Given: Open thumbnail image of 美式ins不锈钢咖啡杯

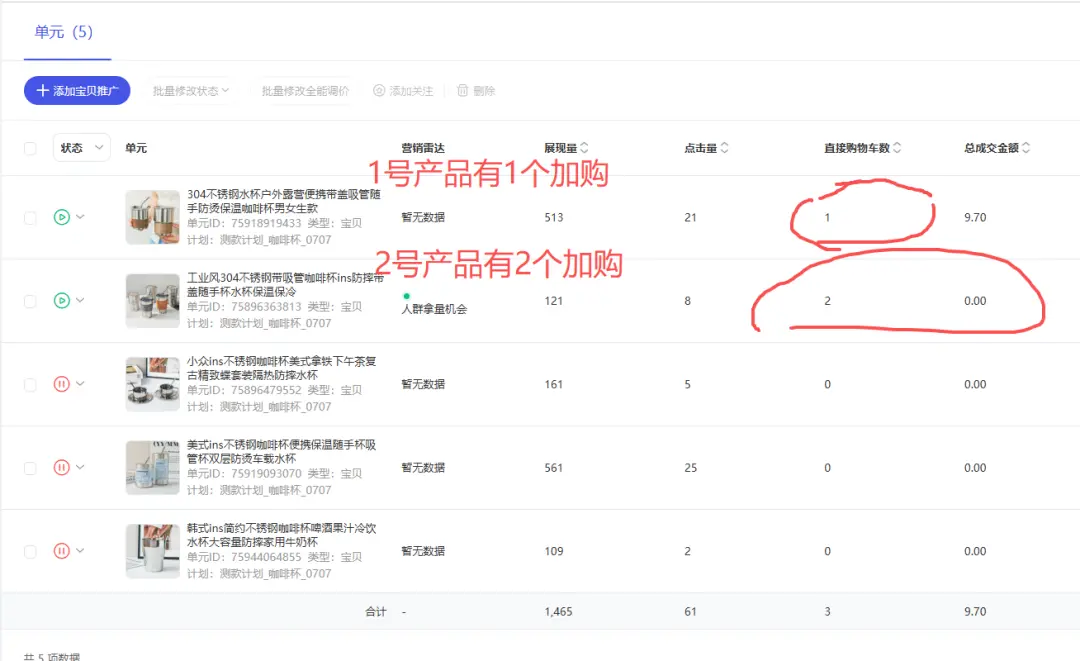Looking at the screenshot, I should 152,468.
